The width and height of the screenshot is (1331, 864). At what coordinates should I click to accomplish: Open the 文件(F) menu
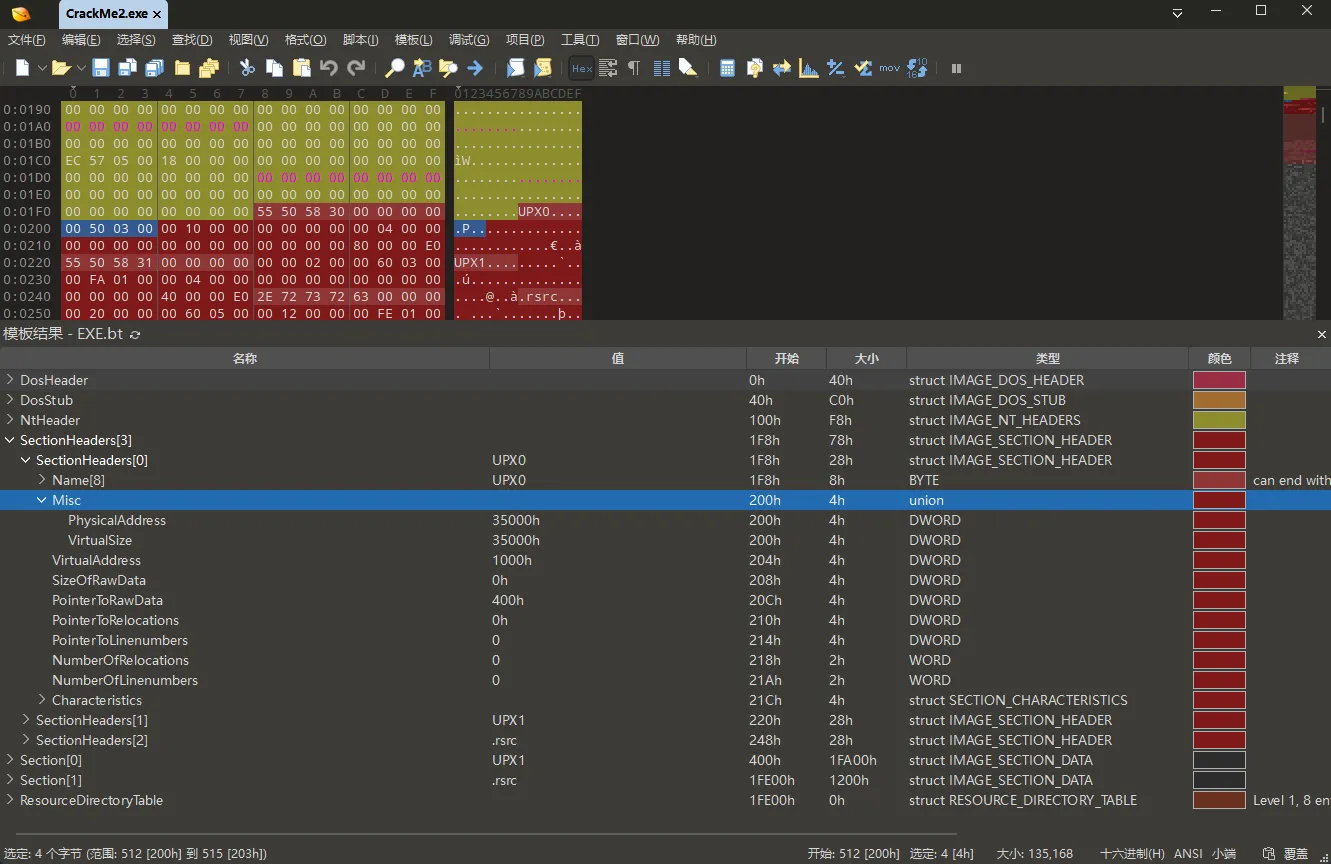point(27,40)
